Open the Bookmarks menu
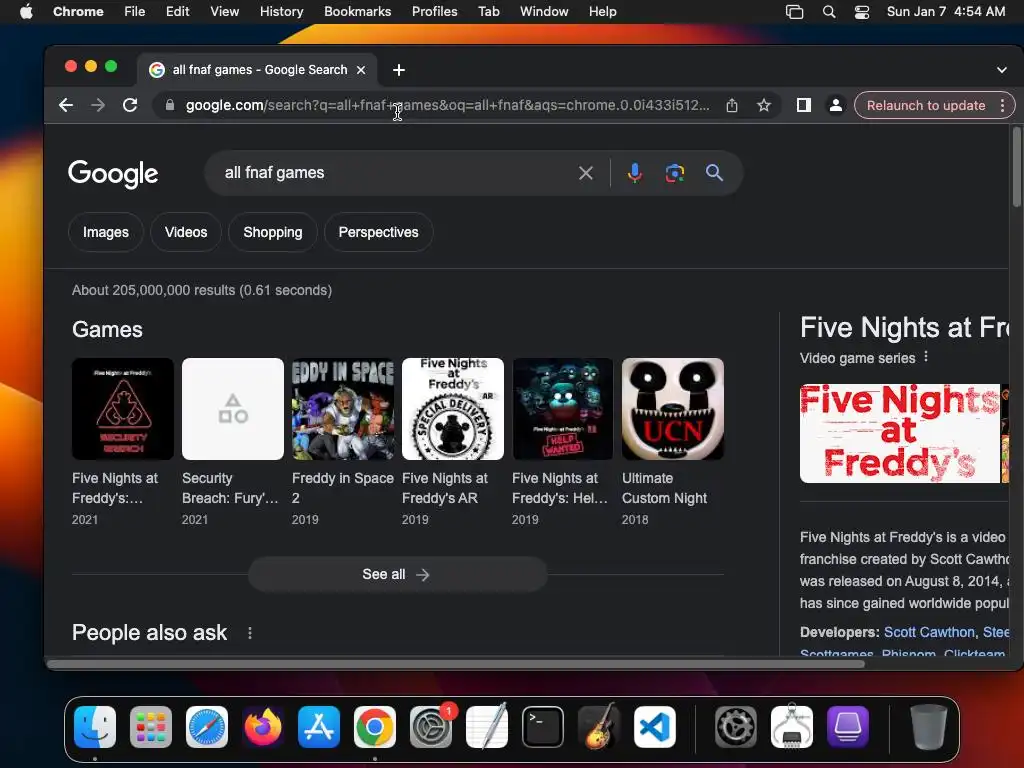1024x768 pixels. pyautogui.click(x=357, y=12)
